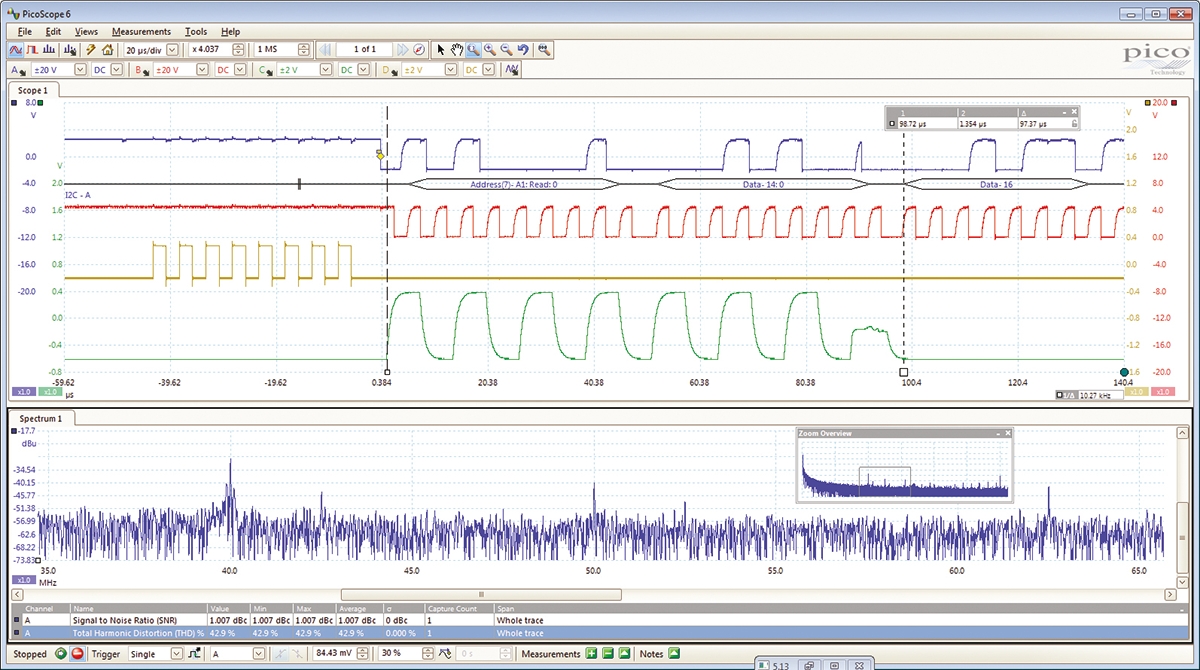This screenshot has height=670, width=1200.
Task: Open the Edit menu
Action: pos(53,31)
